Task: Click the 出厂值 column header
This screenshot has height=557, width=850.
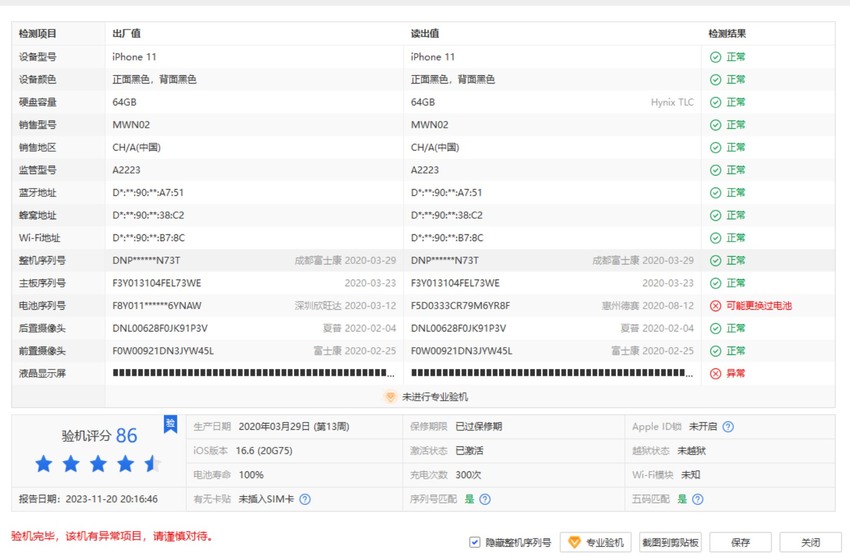Action: click(126, 34)
